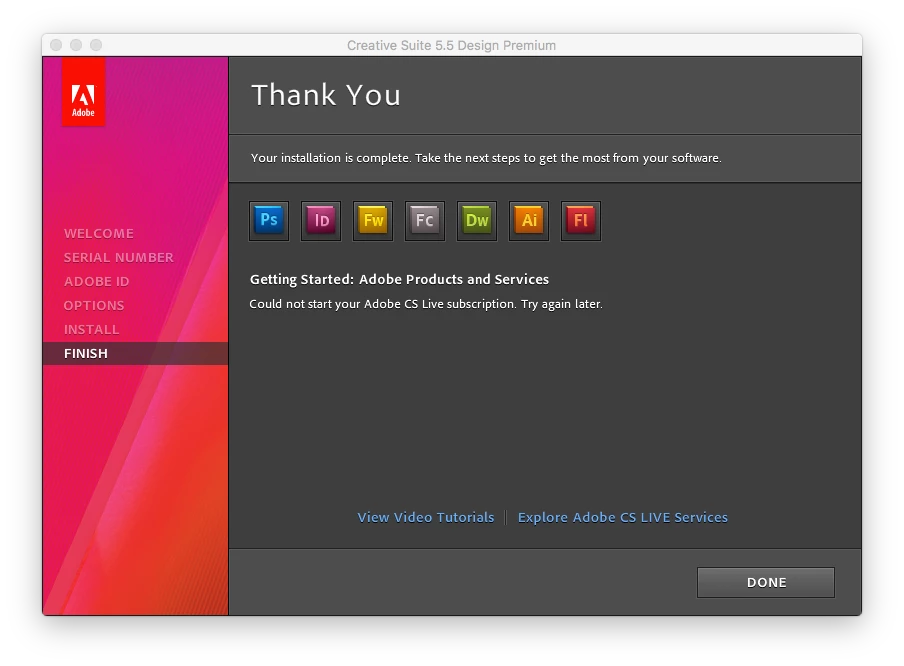Screen dimensions: 904x666
Task: Close the installer window
Action: [56, 45]
